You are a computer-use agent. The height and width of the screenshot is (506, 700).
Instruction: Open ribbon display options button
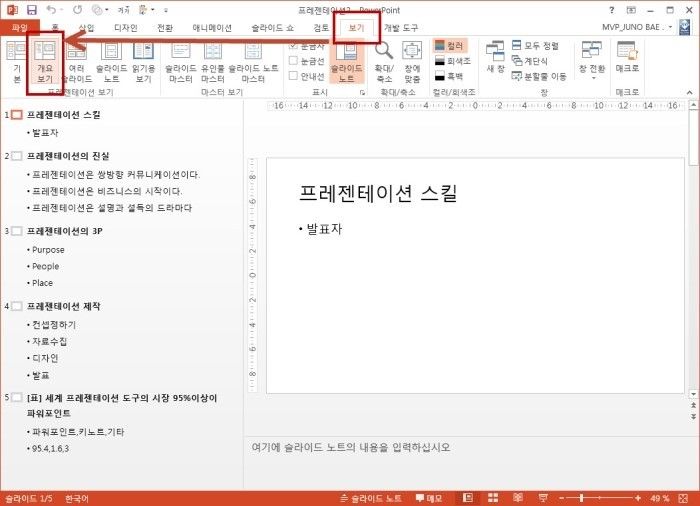[x=631, y=10]
